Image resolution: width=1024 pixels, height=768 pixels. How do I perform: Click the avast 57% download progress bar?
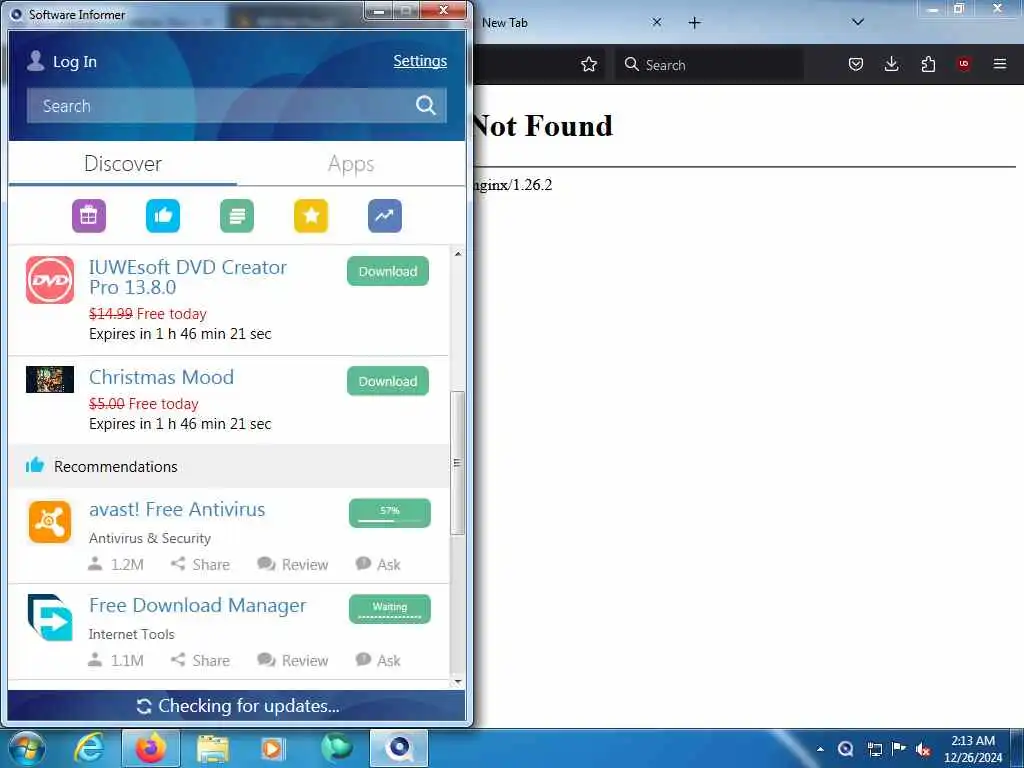point(390,513)
